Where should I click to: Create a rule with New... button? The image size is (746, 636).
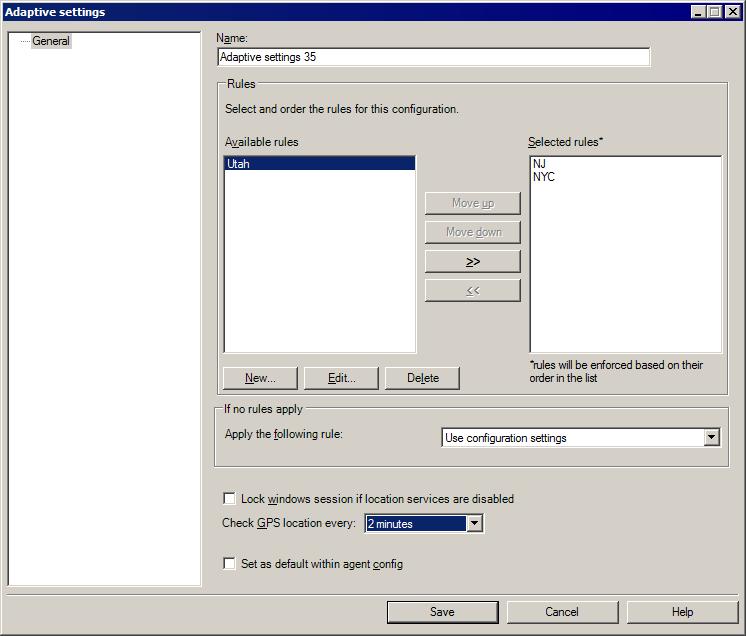(x=259, y=378)
